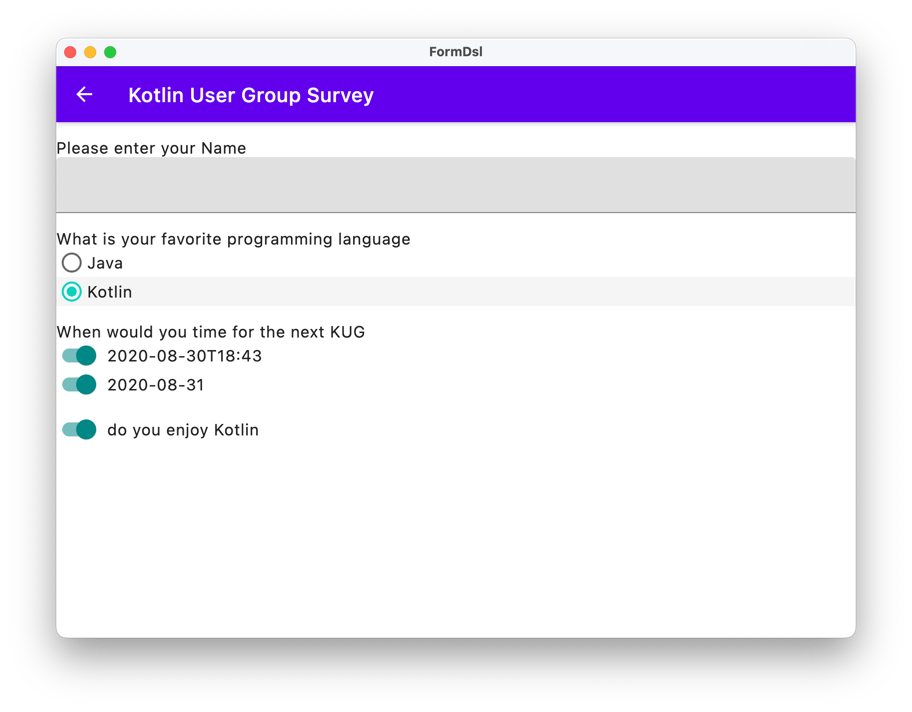Toggle the 2020-08-31 date switch

tap(79, 385)
